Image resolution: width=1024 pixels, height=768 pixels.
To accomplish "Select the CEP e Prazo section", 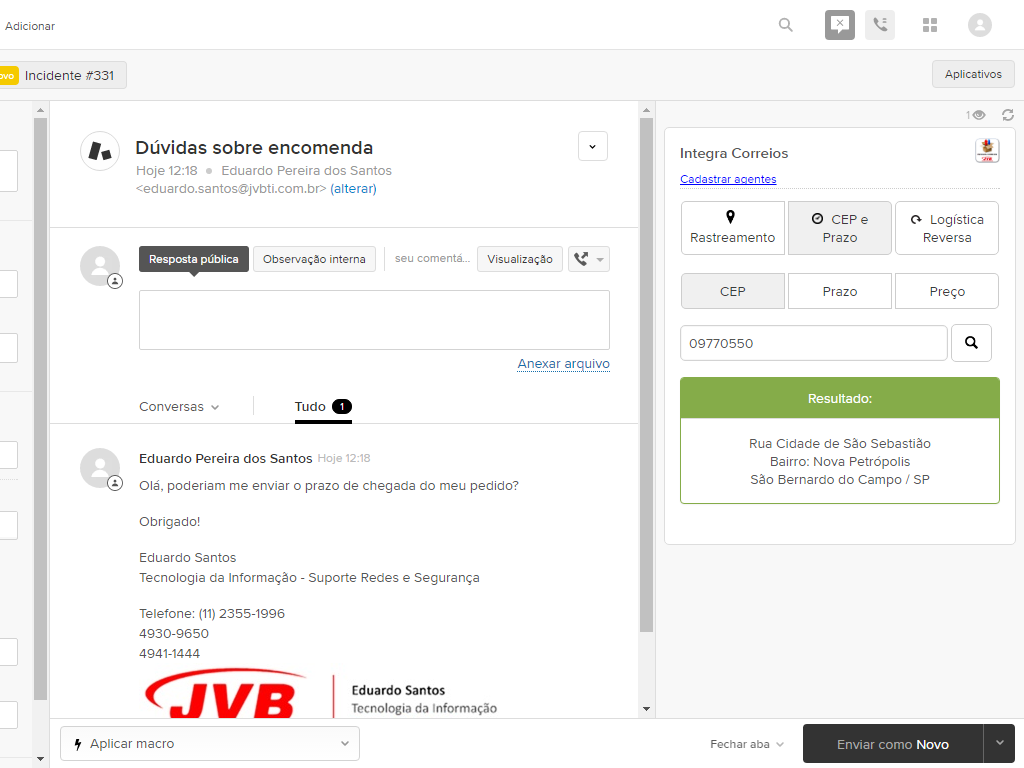I will [839, 228].
